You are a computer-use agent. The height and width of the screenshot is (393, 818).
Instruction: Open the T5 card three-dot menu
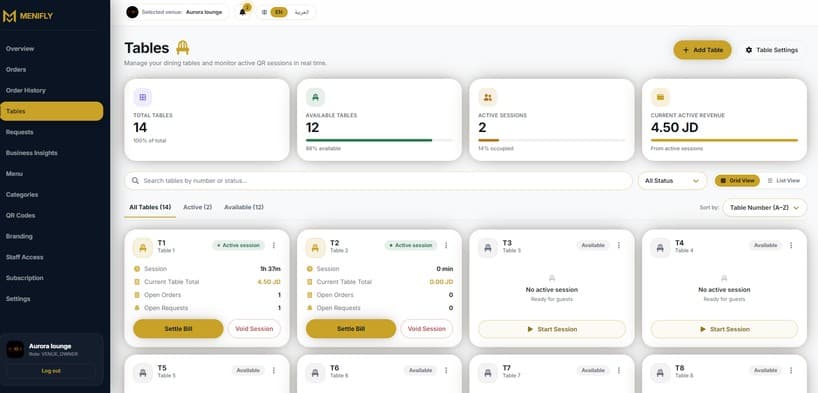(274, 371)
